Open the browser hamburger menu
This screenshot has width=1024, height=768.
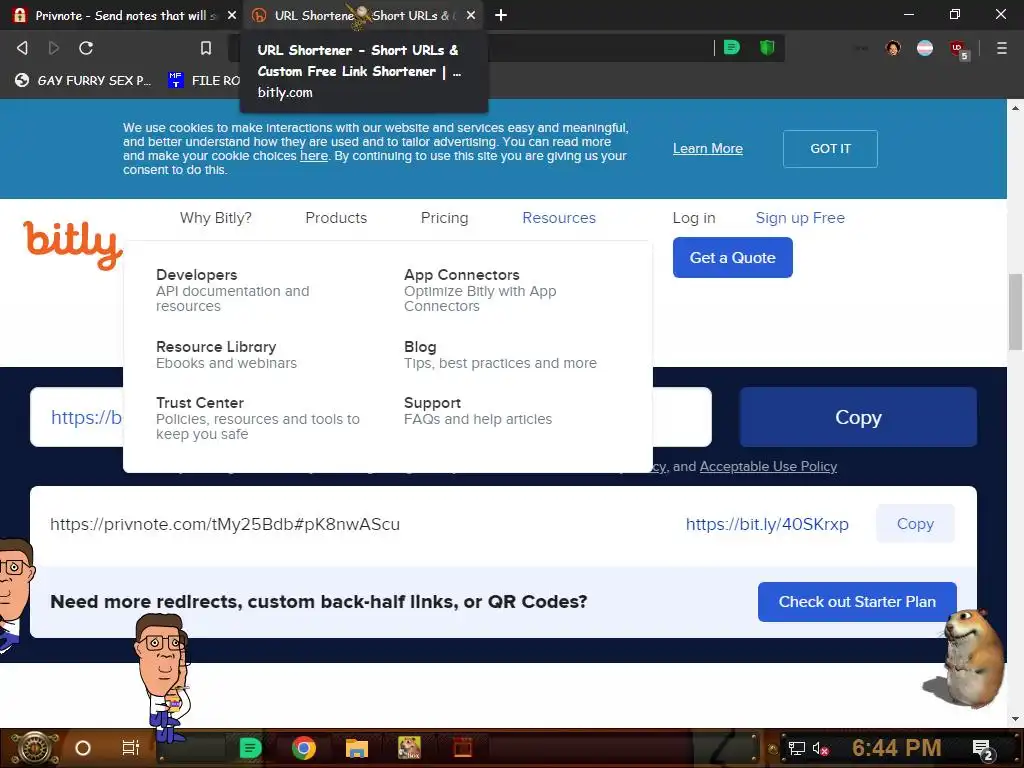coord(1002,48)
